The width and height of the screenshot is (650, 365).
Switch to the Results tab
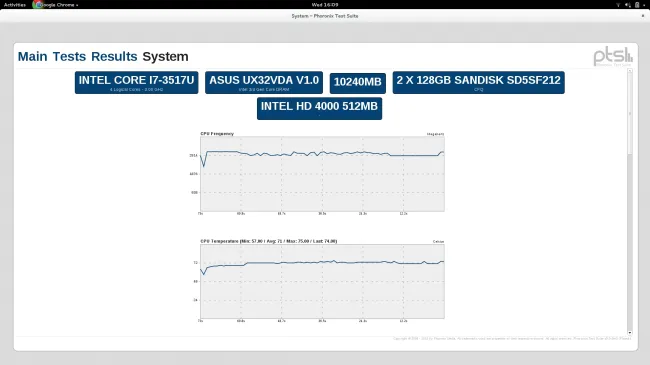(114, 56)
